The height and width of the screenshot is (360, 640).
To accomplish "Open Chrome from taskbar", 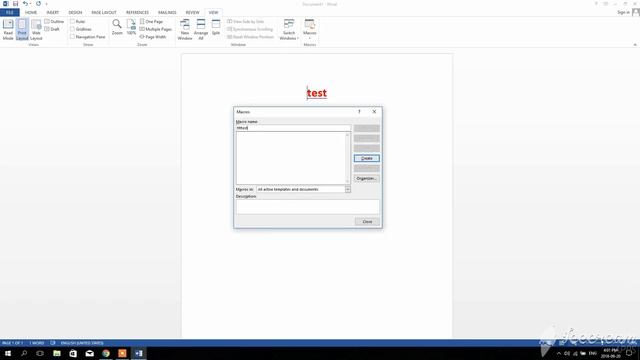I will (106, 353).
